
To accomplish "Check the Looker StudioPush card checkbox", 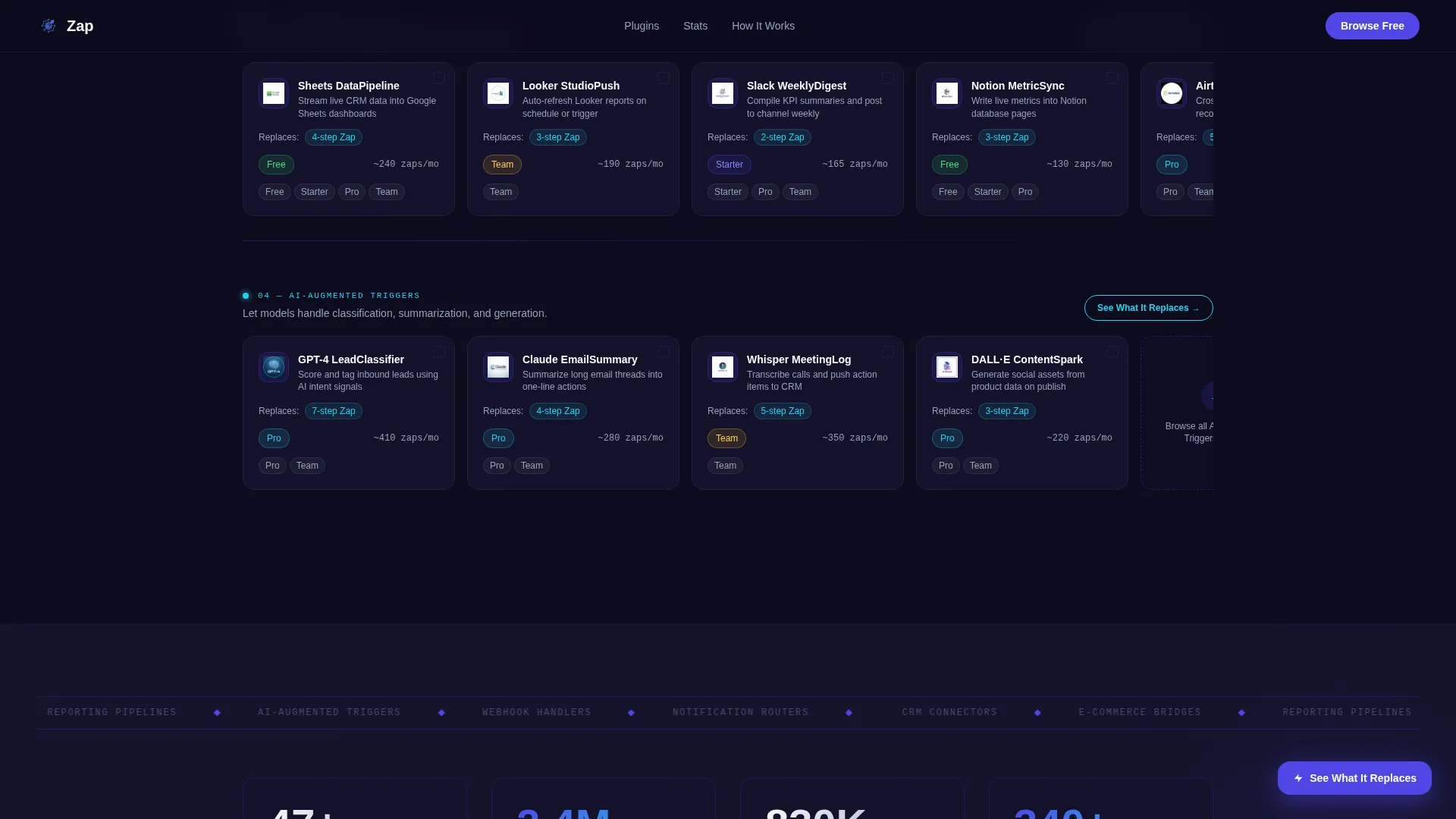I will 664,78.
